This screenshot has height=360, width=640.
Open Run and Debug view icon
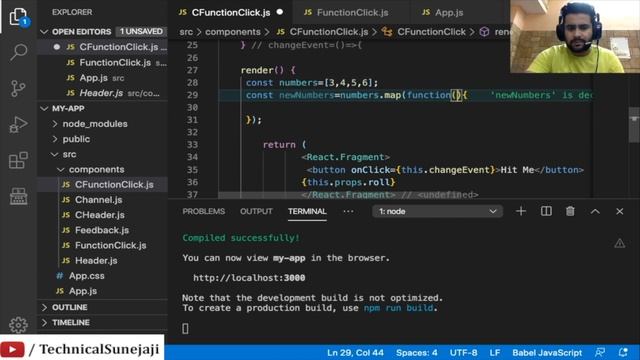[18, 124]
